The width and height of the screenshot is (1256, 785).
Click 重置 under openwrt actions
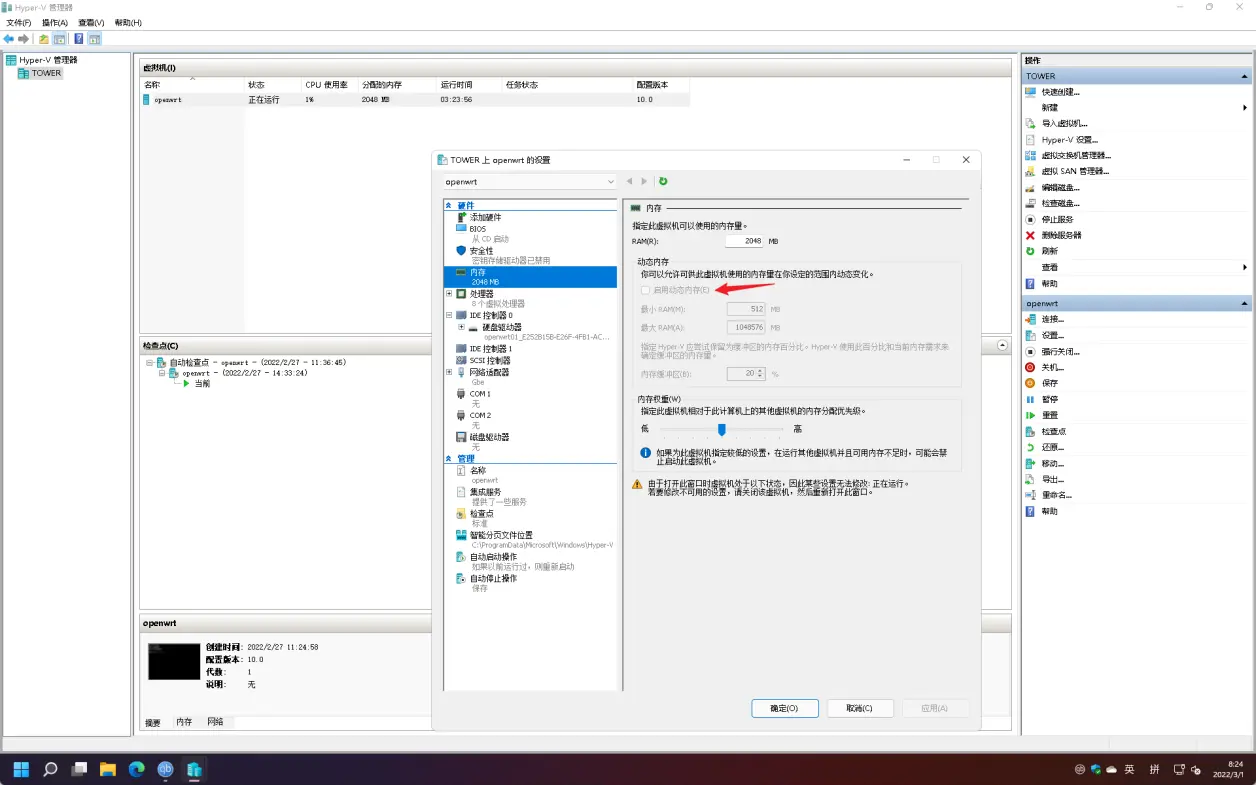pos(1049,415)
